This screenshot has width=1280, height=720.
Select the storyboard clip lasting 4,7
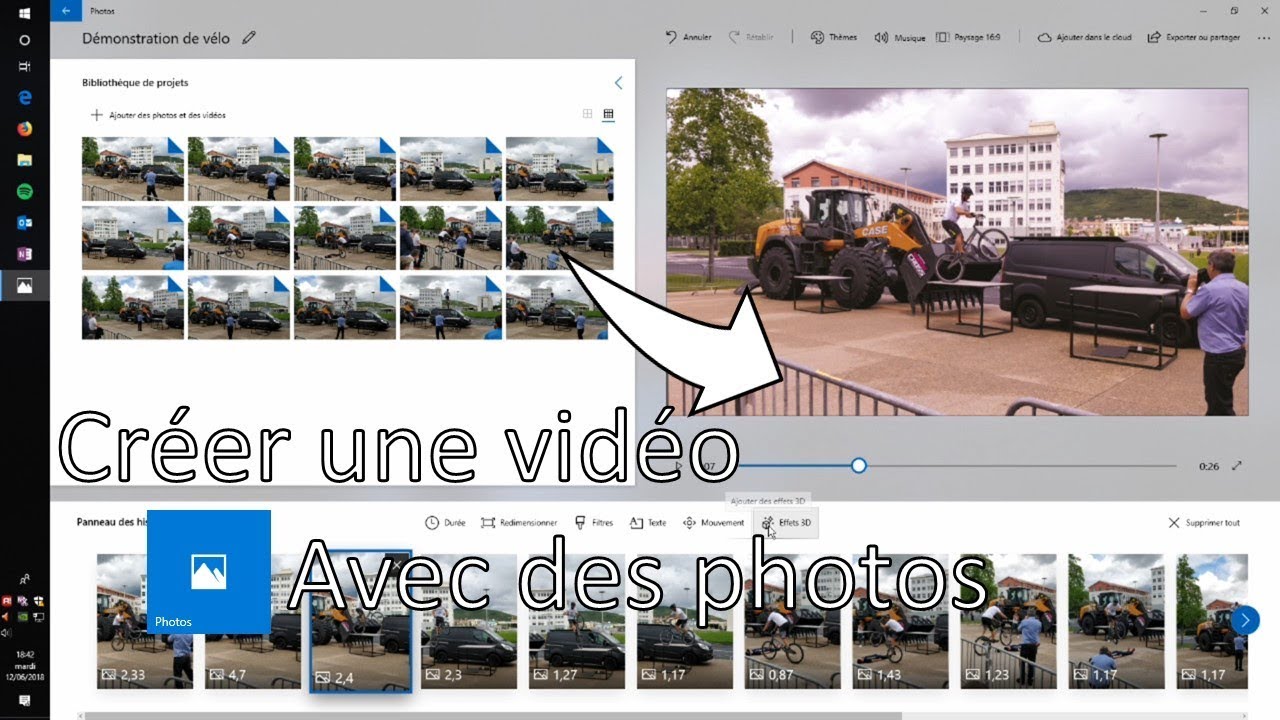[x=252, y=622]
